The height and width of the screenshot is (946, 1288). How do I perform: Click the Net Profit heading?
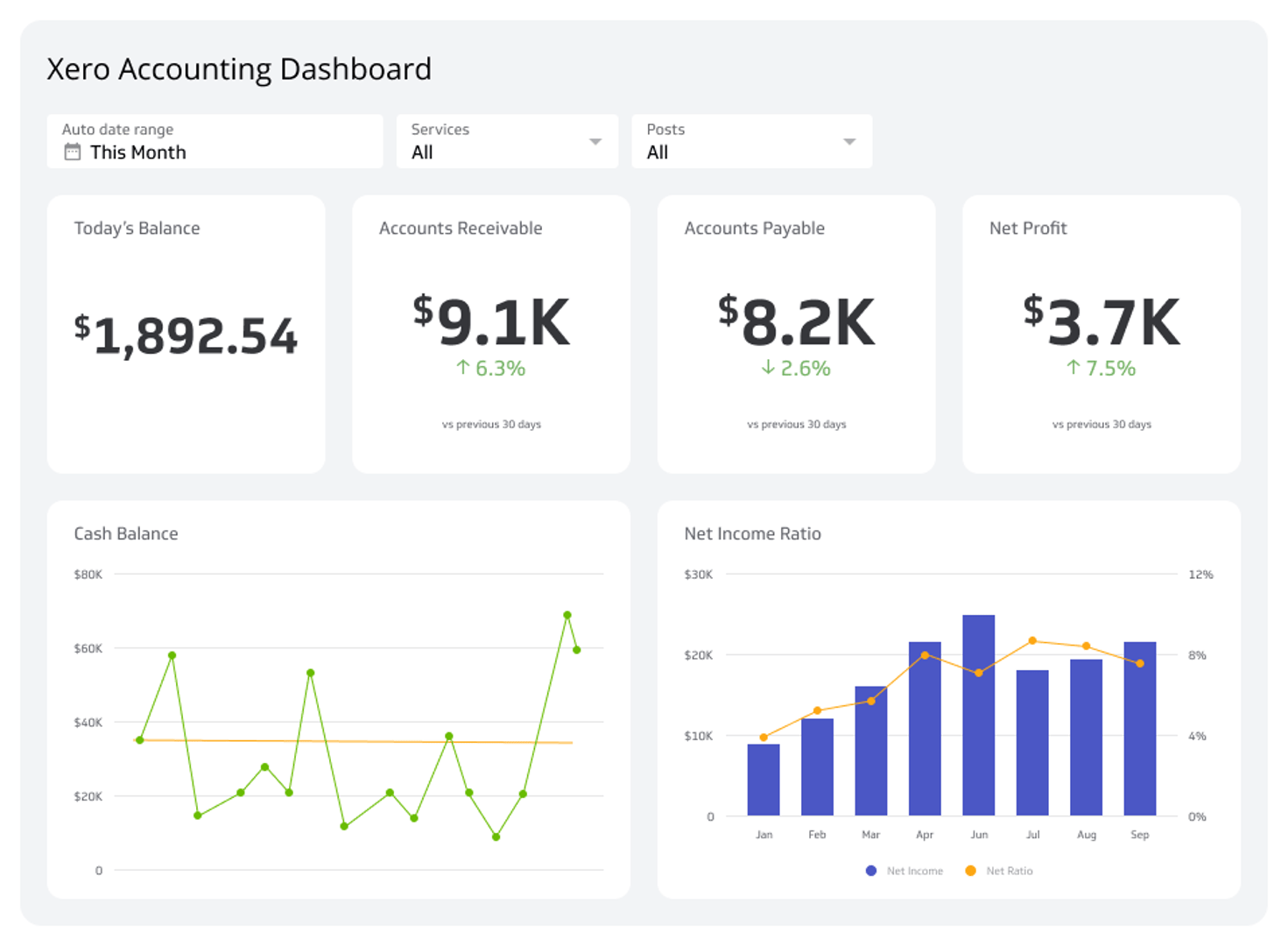(x=1028, y=229)
